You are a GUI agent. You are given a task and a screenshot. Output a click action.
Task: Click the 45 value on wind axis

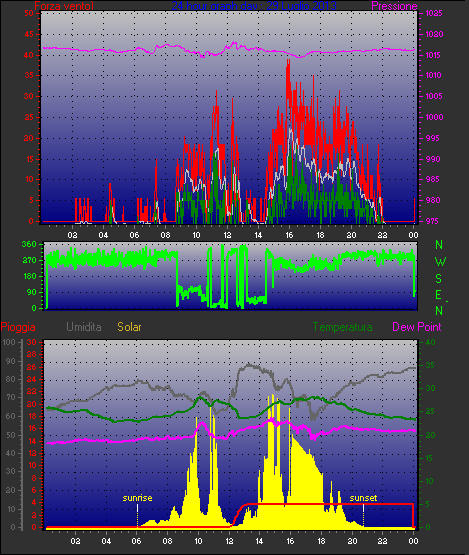click(x=29, y=34)
